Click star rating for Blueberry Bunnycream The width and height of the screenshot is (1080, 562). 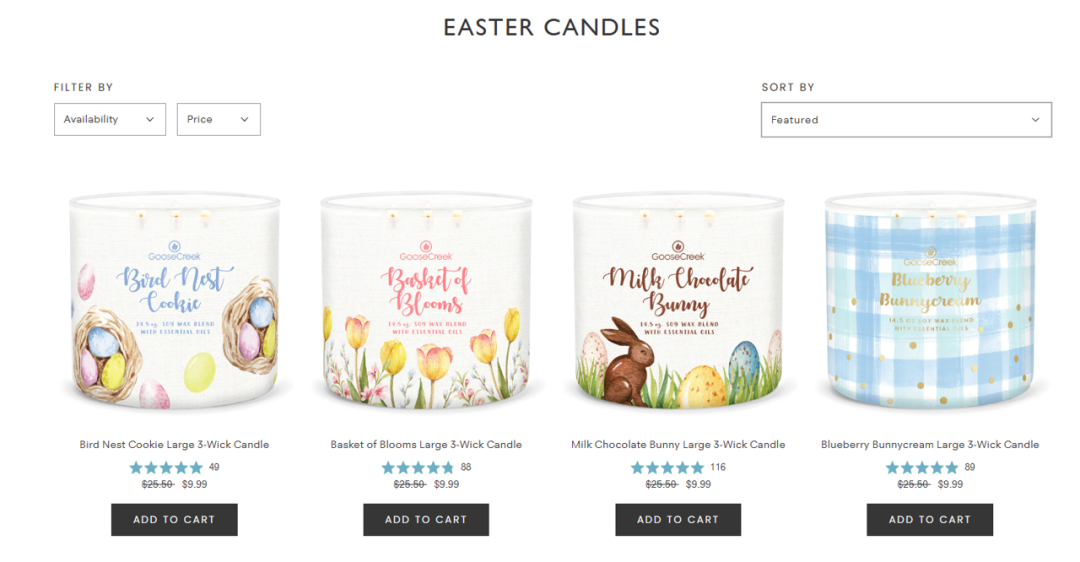point(922,468)
